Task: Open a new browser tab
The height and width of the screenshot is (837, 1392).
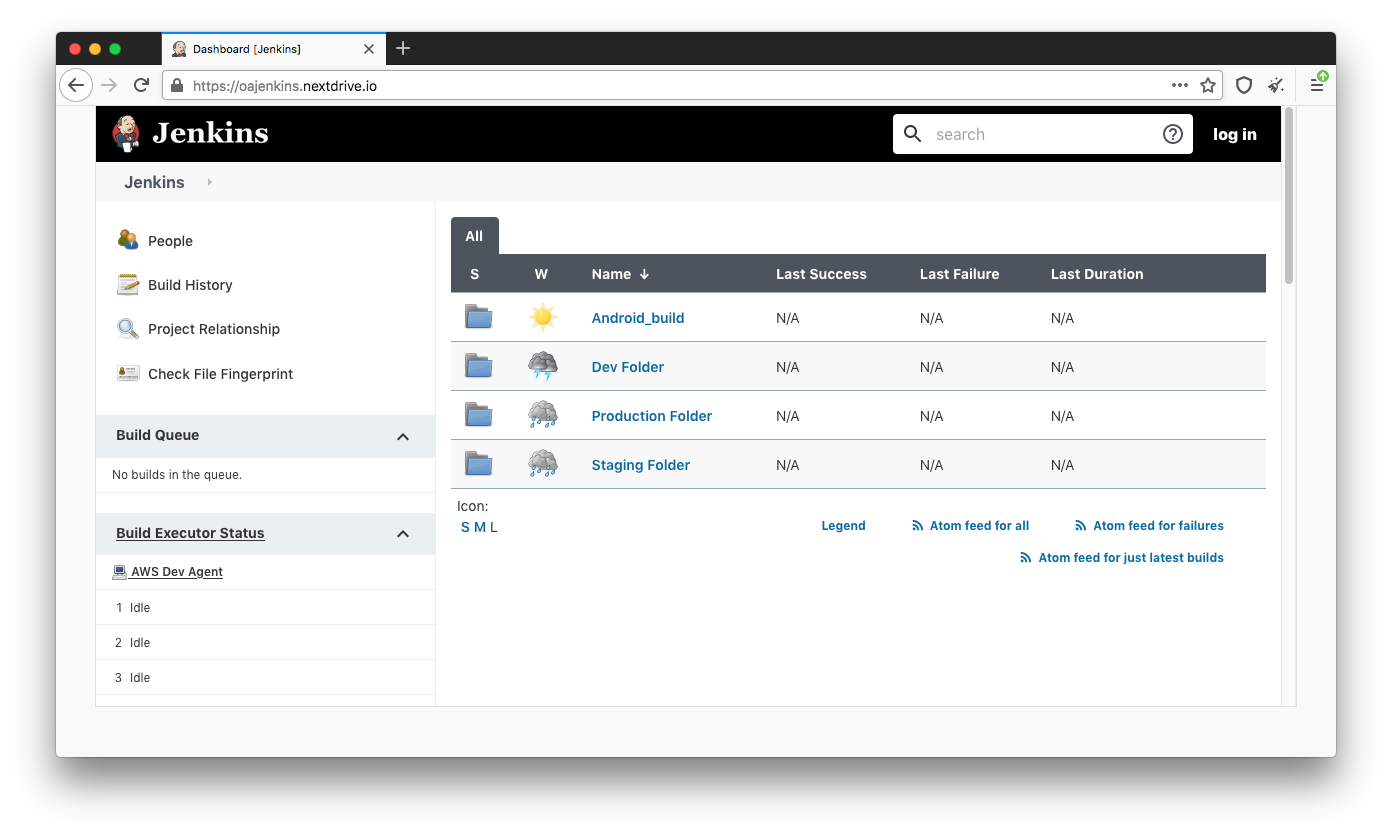Action: pyautogui.click(x=403, y=48)
